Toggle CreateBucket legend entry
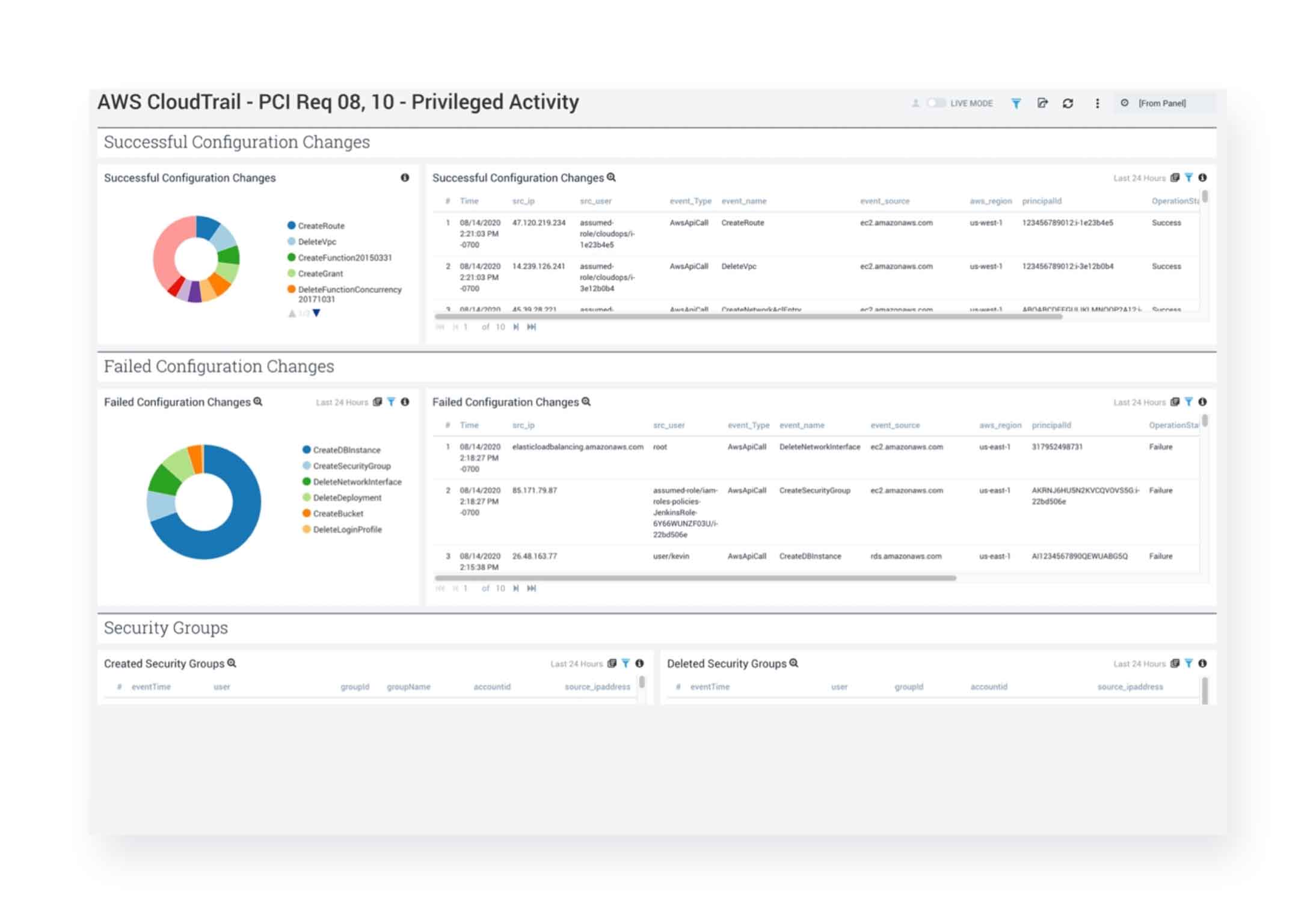Viewport: 1316px width, 924px height. 333,514
